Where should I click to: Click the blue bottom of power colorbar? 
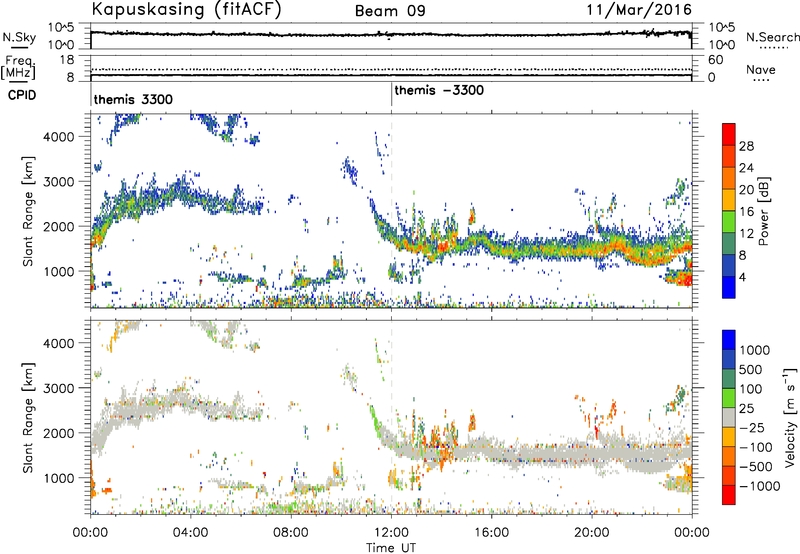pyautogui.click(x=729, y=288)
